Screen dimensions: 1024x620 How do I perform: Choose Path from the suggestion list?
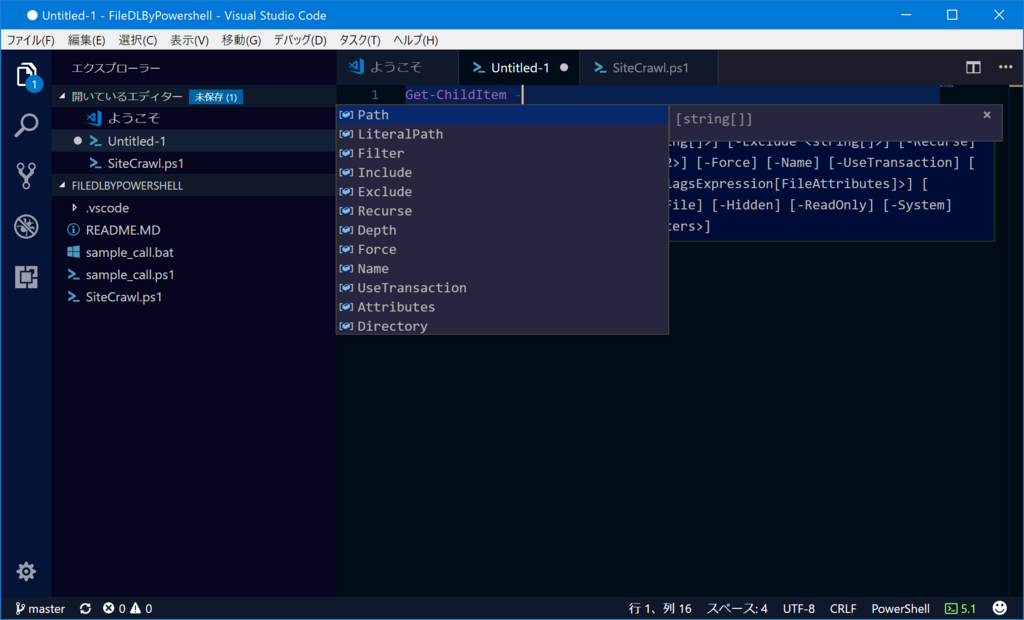502,115
